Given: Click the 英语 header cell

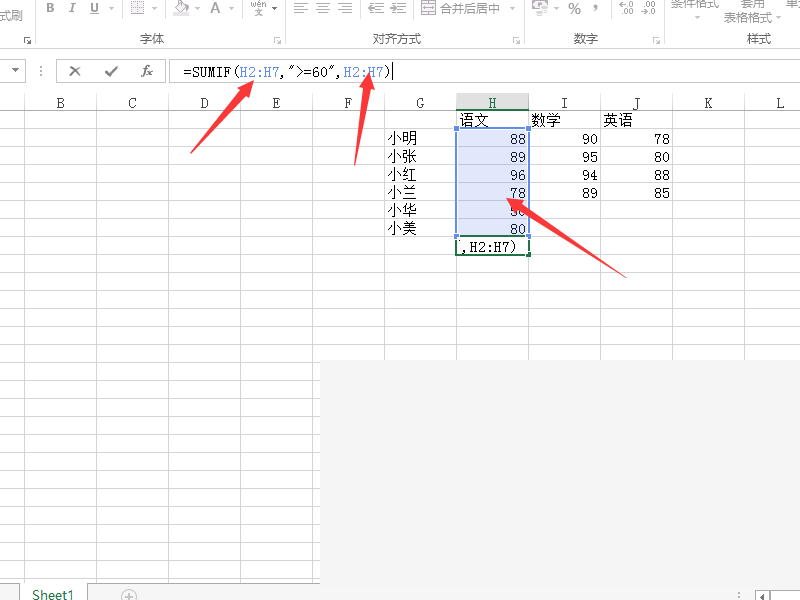Looking at the screenshot, I should [636, 120].
